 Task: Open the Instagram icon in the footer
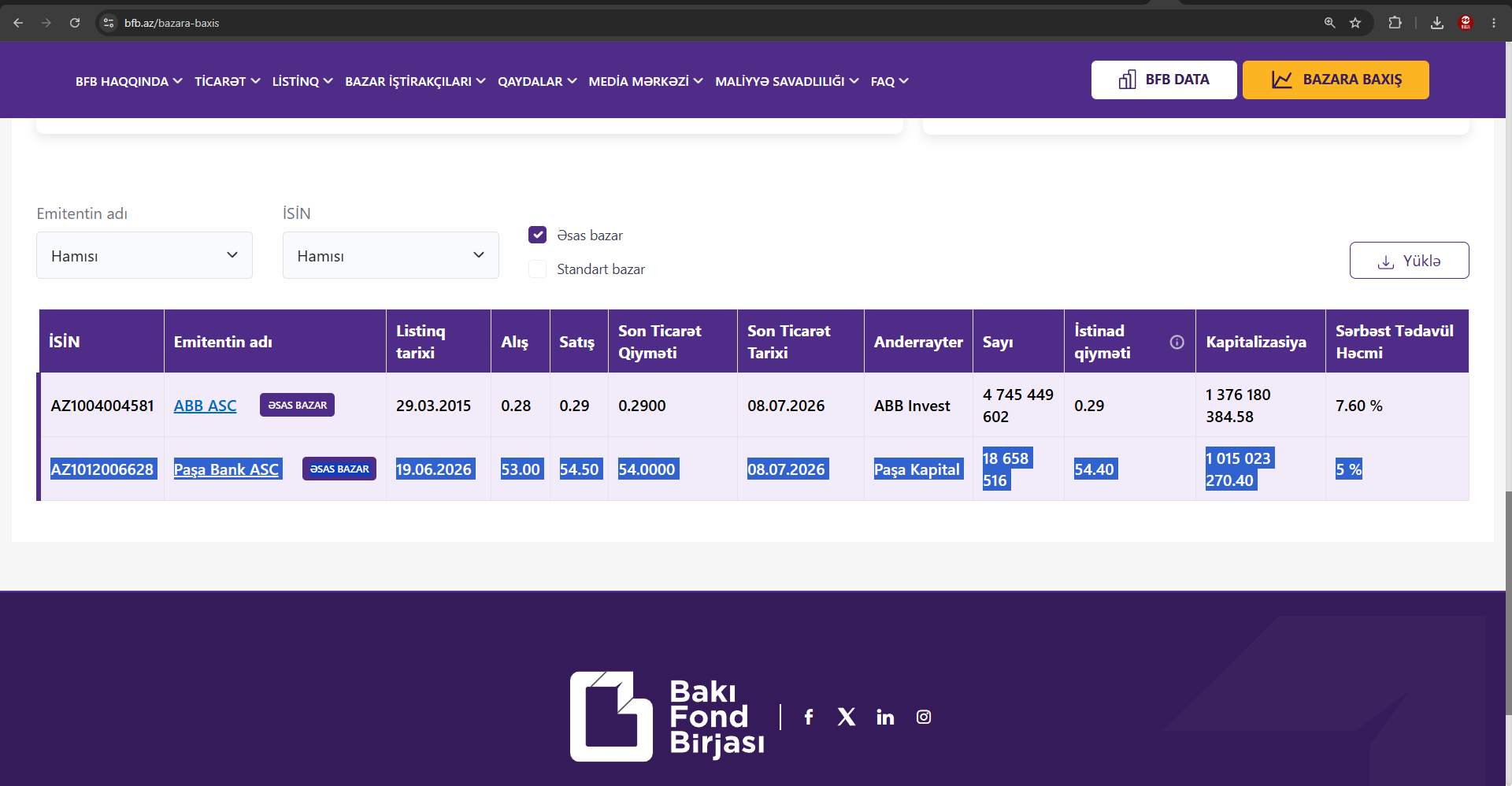coord(924,717)
